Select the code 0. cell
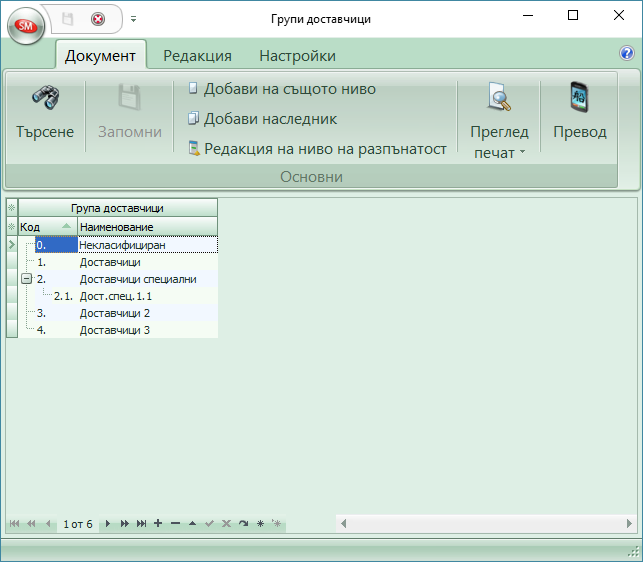 coord(56,245)
